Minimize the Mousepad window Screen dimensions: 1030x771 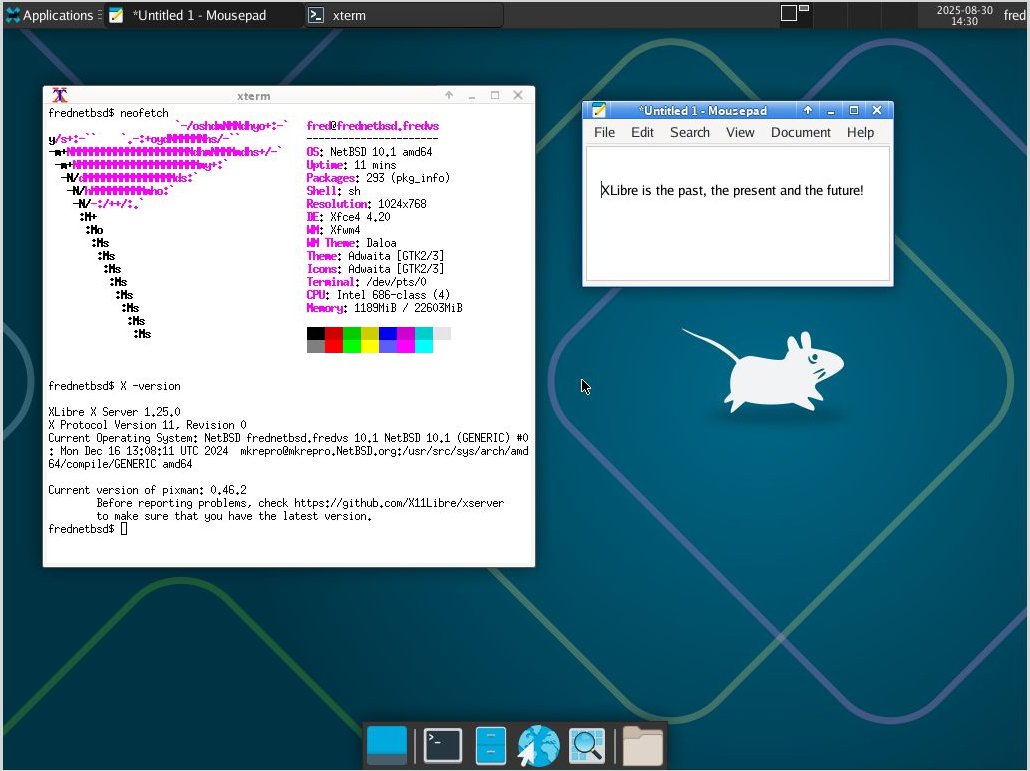click(831, 110)
